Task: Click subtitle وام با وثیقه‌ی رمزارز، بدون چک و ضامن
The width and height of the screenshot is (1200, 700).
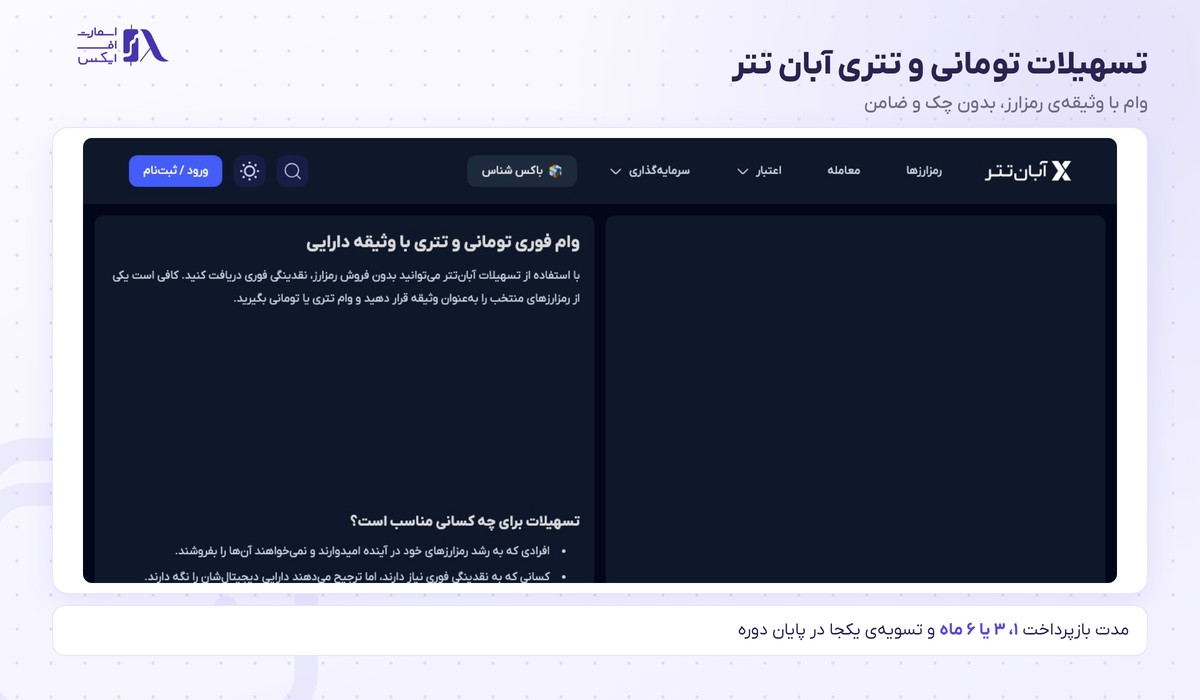Action: (x=1005, y=103)
